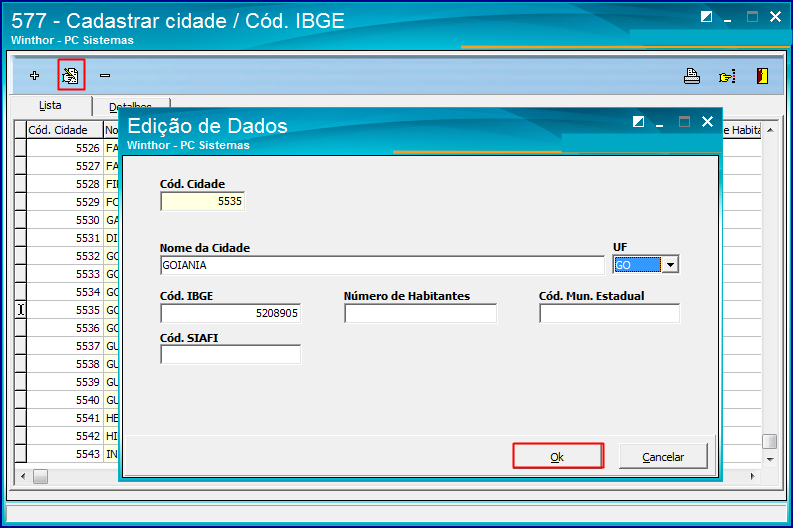Click the Cód. IBGE field
This screenshot has width=793, height=528.
click(x=231, y=313)
